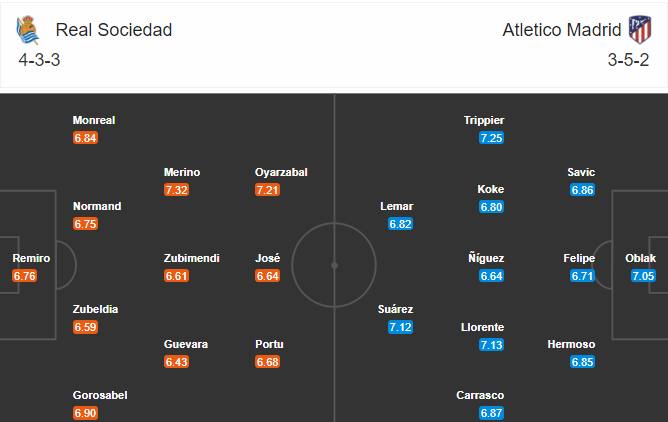Screen dimensions: 668x422
Task: Select Merino's 7.32 rating badge
Action: pos(176,189)
